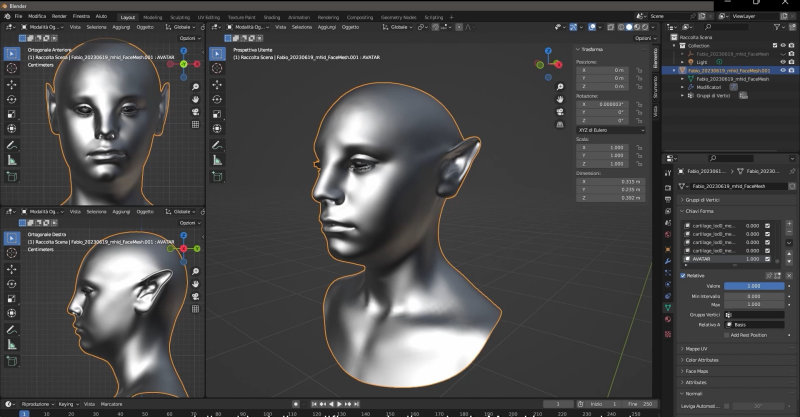Activate the Scale tool in main viewport
This screenshot has height=417, width=800.
(217, 114)
